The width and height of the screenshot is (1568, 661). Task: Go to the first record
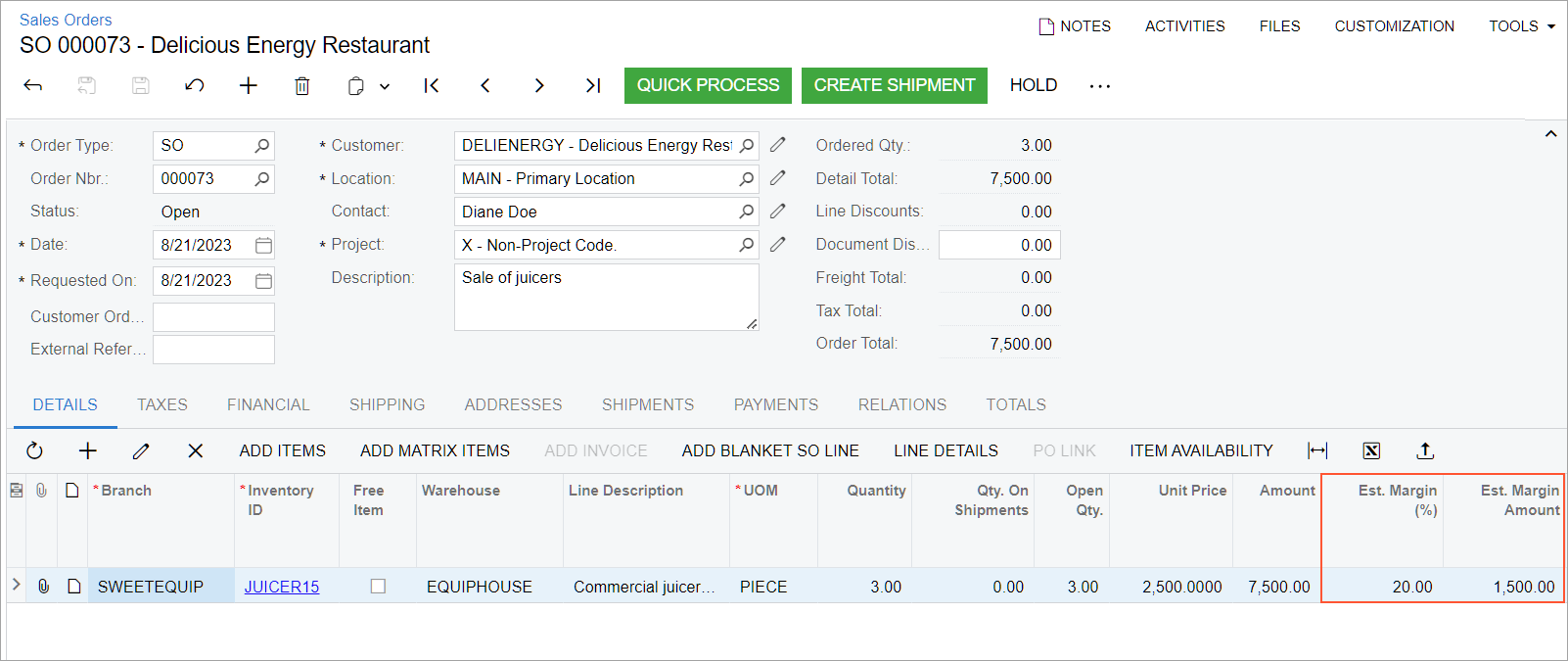[x=432, y=85]
